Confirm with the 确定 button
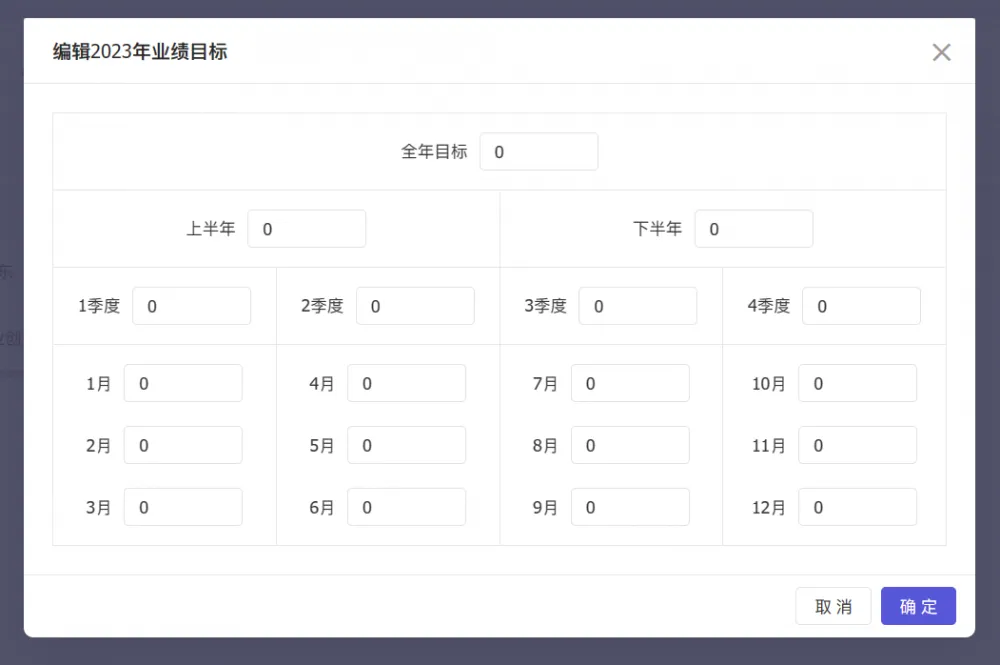Viewport: 1000px width, 665px height. (x=918, y=606)
